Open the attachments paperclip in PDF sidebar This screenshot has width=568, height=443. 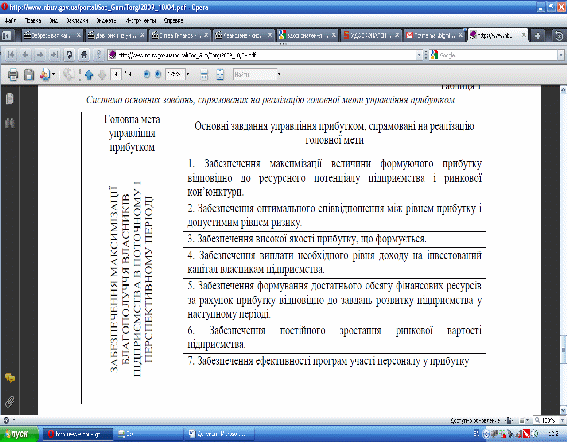click(x=10, y=401)
